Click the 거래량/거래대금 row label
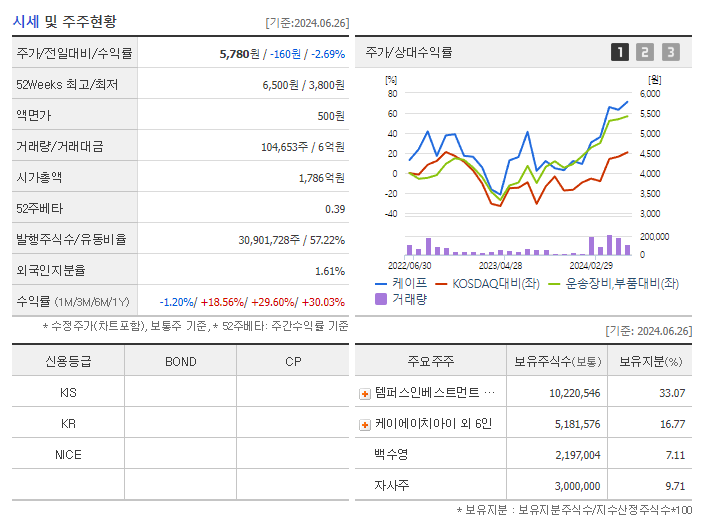This screenshot has height=525, width=702. point(60,146)
